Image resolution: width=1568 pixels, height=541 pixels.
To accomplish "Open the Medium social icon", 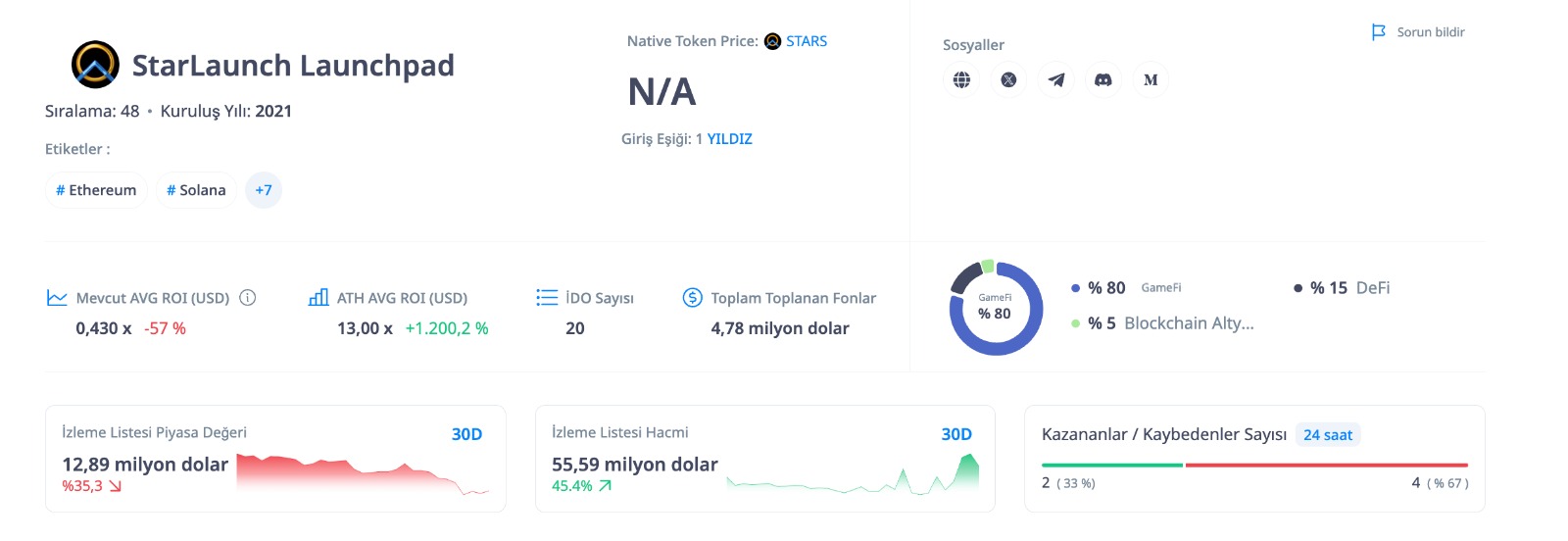I will click(1151, 80).
